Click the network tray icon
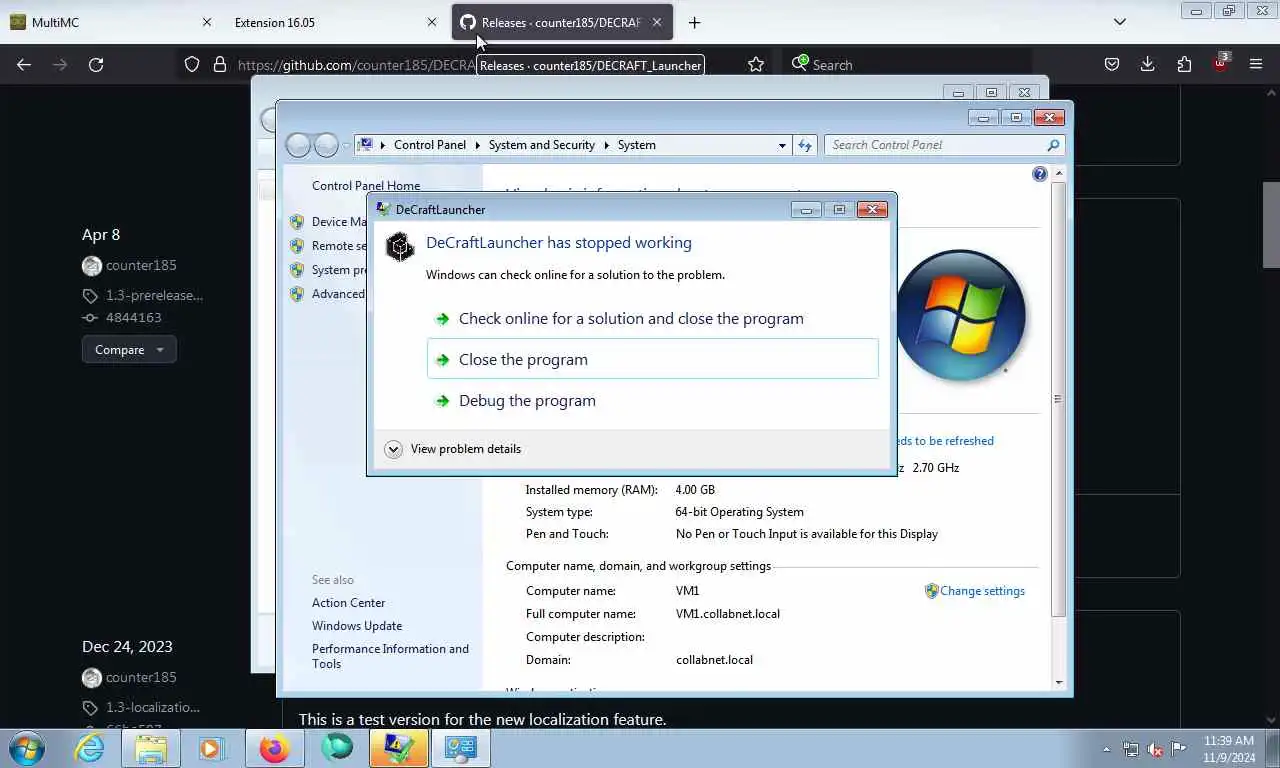 [1131, 749]
